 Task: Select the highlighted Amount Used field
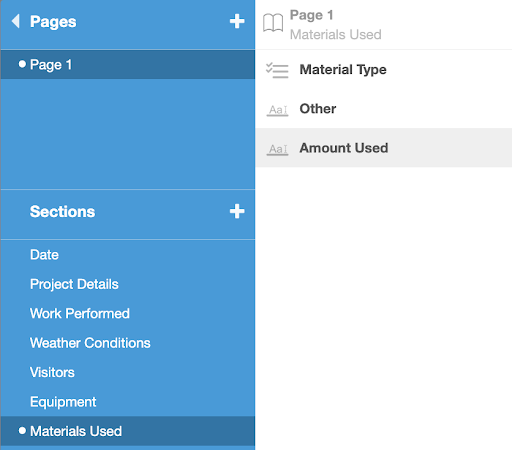[384, 148]
